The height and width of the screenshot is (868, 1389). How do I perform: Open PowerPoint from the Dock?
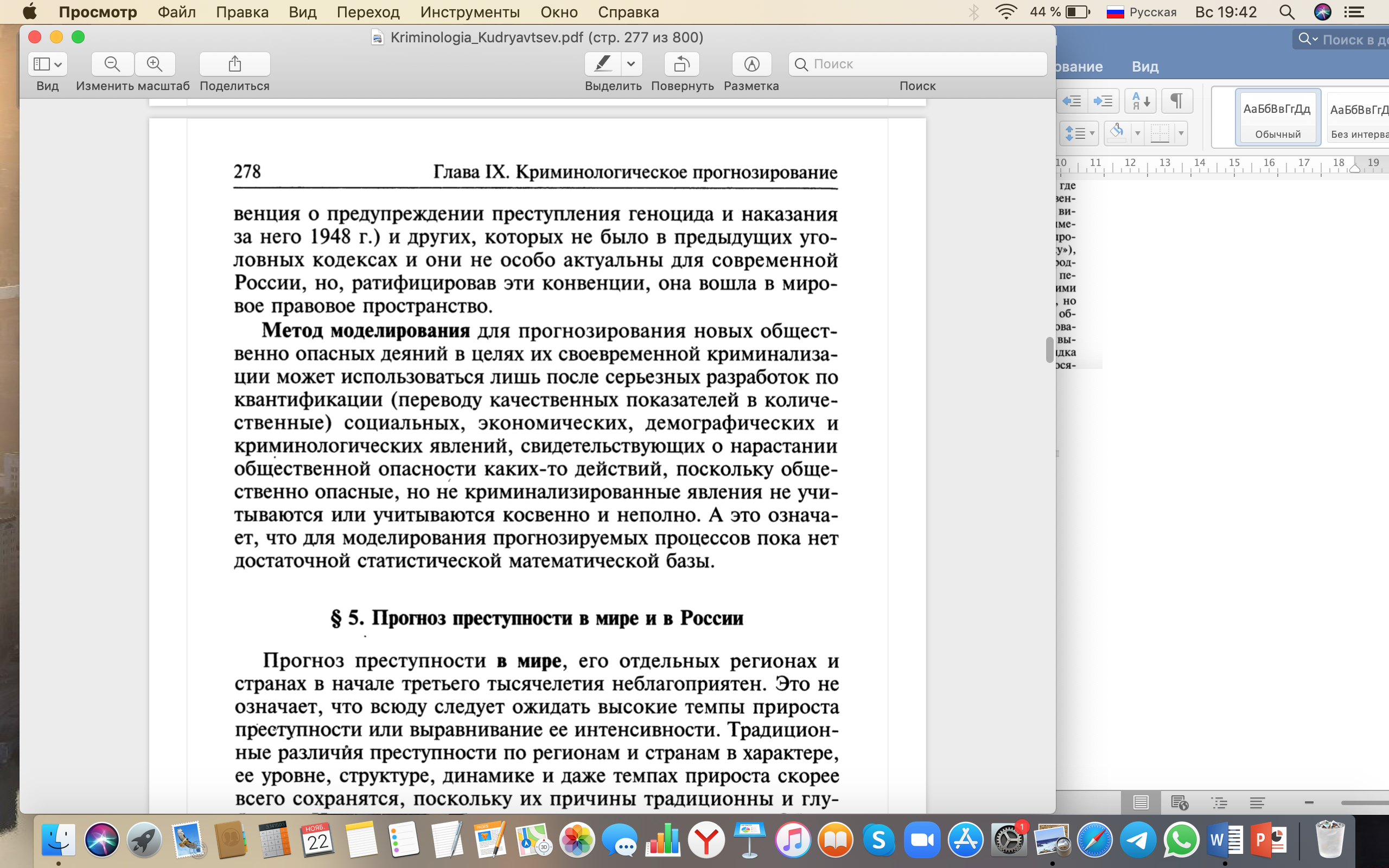pyautogui.click(x=1269, y=840)
